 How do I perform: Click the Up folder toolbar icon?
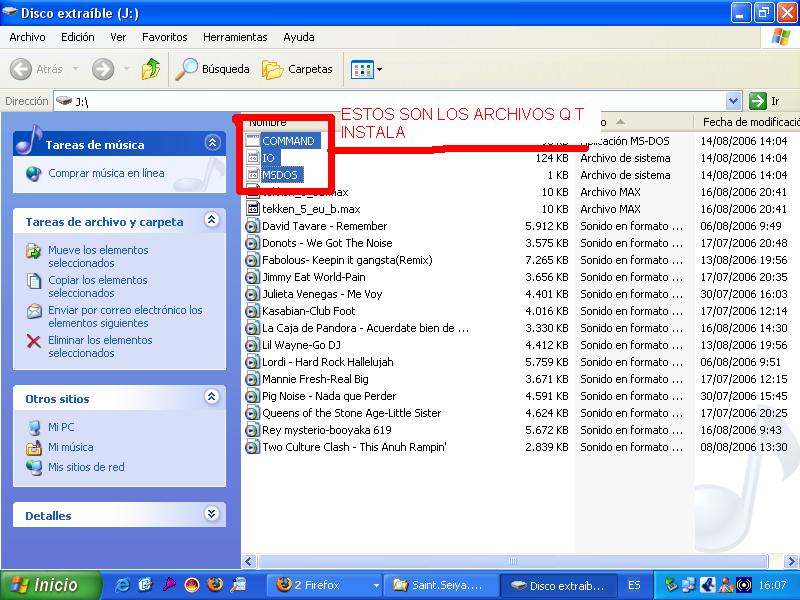tap(151, 69)
